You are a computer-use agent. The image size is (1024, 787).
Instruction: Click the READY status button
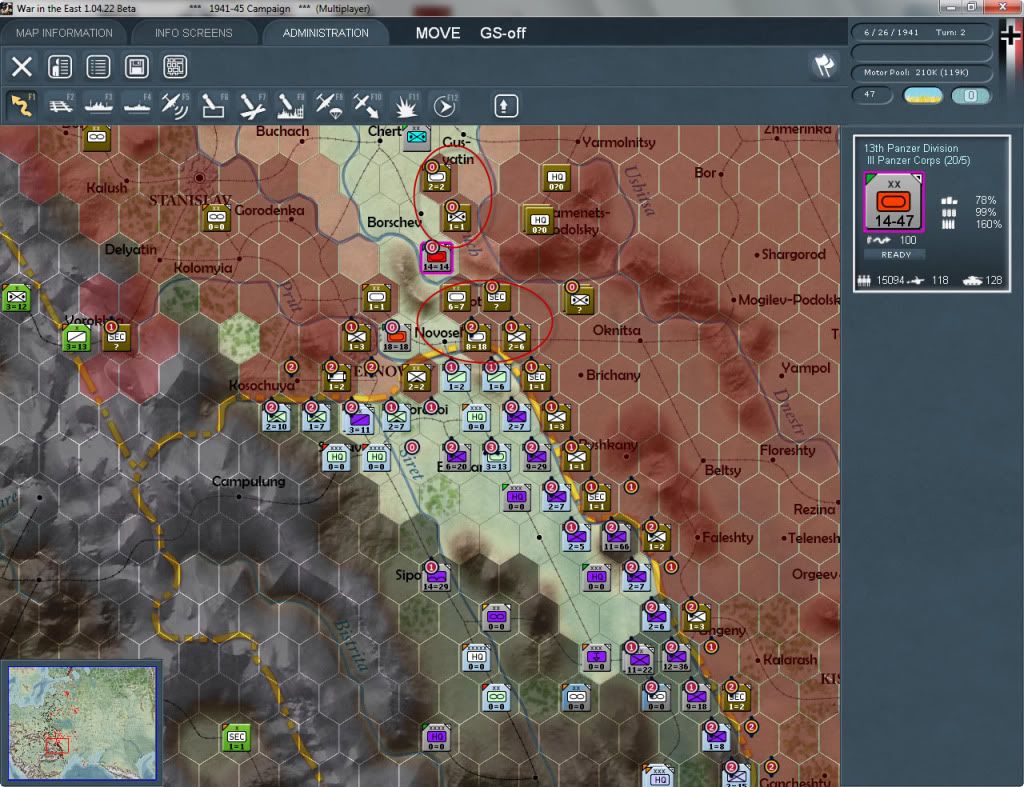[x=895, y=255]
